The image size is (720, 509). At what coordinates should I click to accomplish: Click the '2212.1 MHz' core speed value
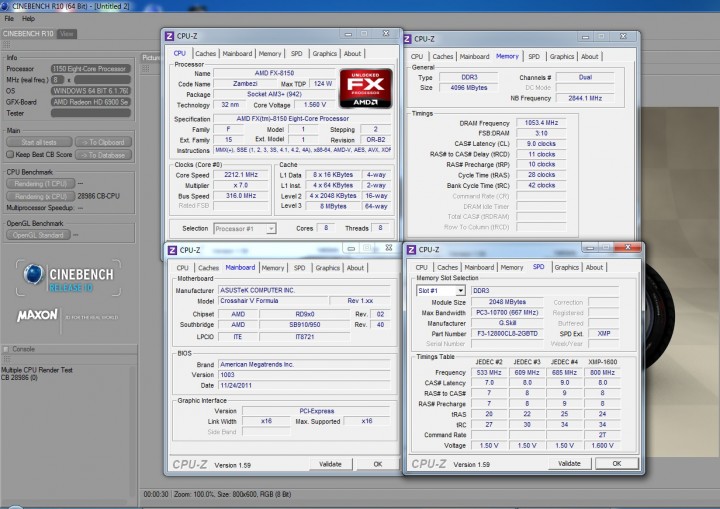(x=241, y=175)
